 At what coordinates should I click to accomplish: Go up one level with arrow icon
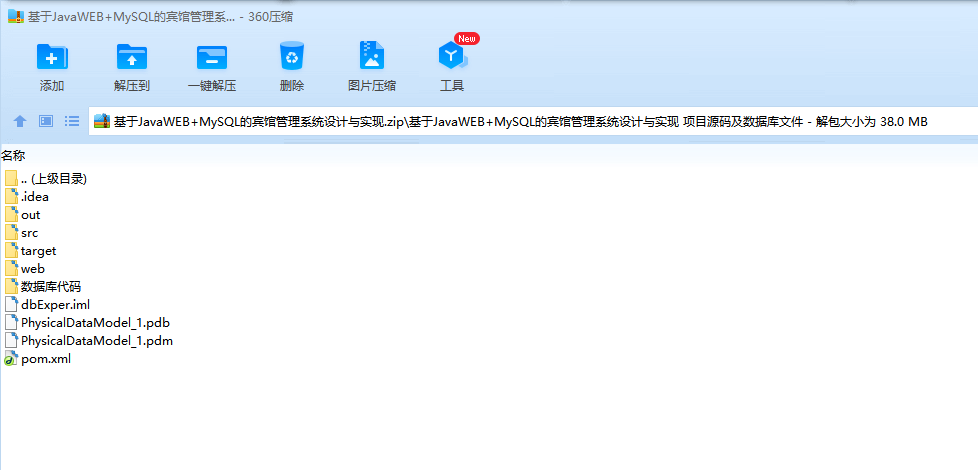pyautogui.click(x=20, y=121)
